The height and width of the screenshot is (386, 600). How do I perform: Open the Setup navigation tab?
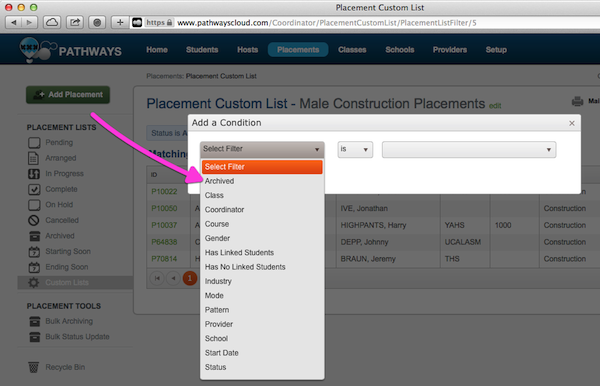[x=496, y=50]
